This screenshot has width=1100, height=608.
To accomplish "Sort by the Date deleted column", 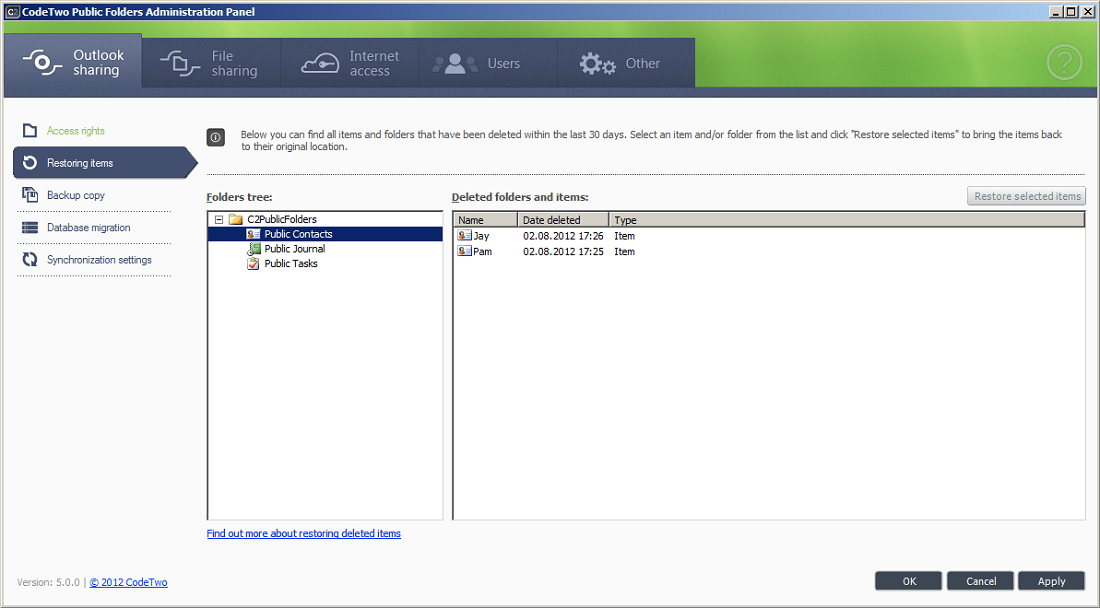I will tap(563, 219).
